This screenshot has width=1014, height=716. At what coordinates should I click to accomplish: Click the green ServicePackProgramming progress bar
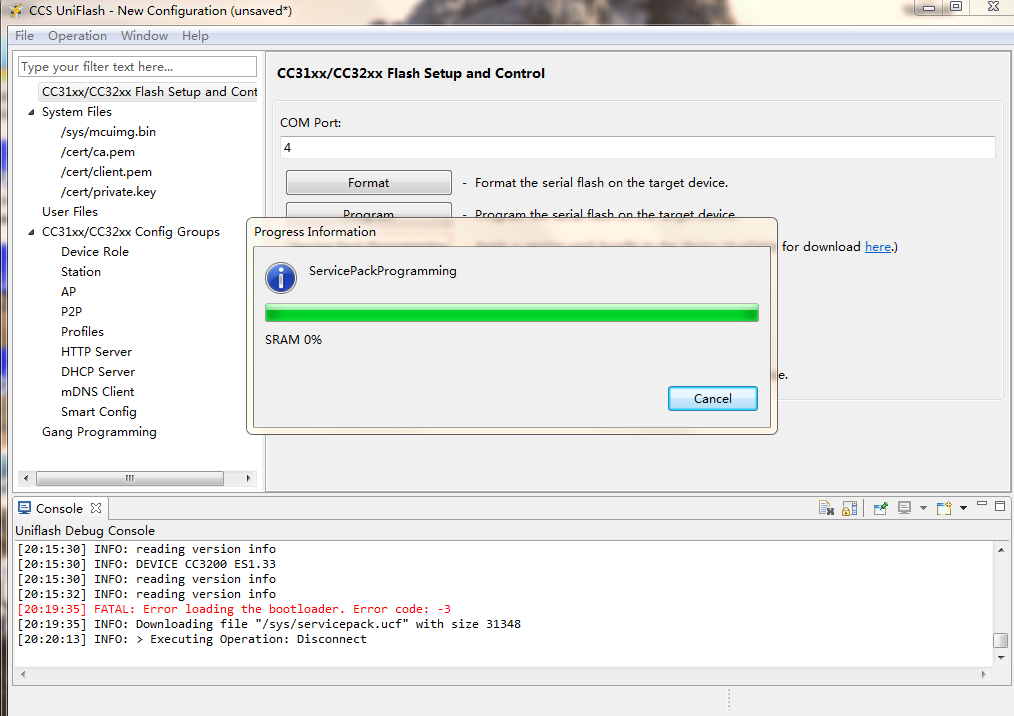512,313
